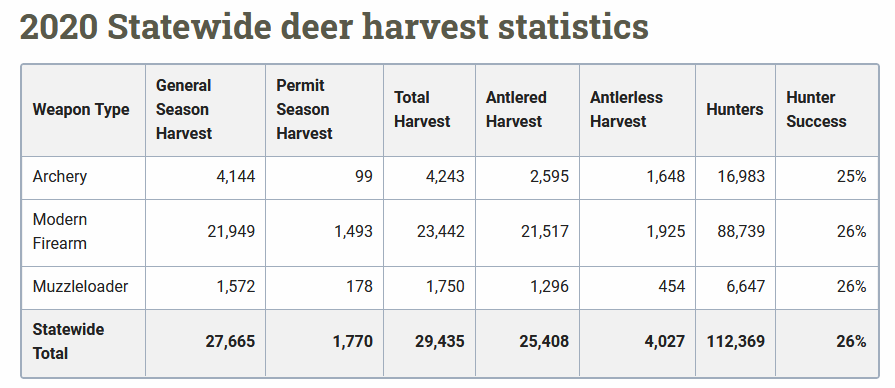
Task: Select the 112,369 total hunters cell
Action: point(736,341)
